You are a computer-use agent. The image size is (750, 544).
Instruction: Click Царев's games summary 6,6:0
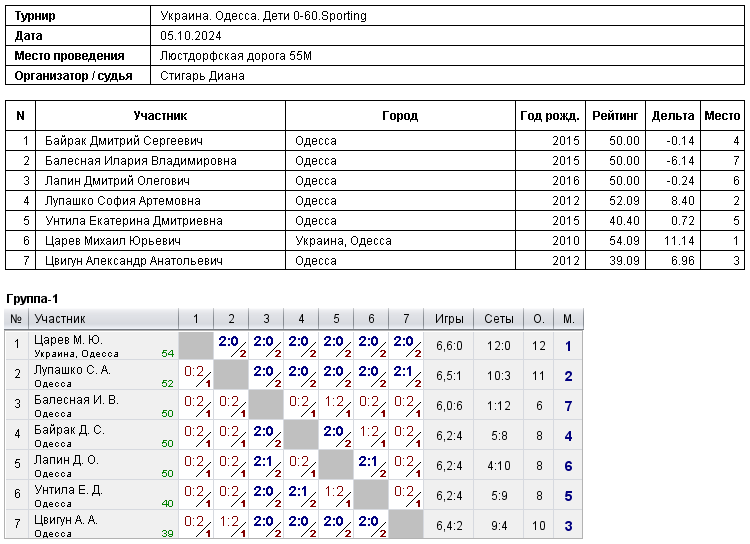click(x=449, y=346)
